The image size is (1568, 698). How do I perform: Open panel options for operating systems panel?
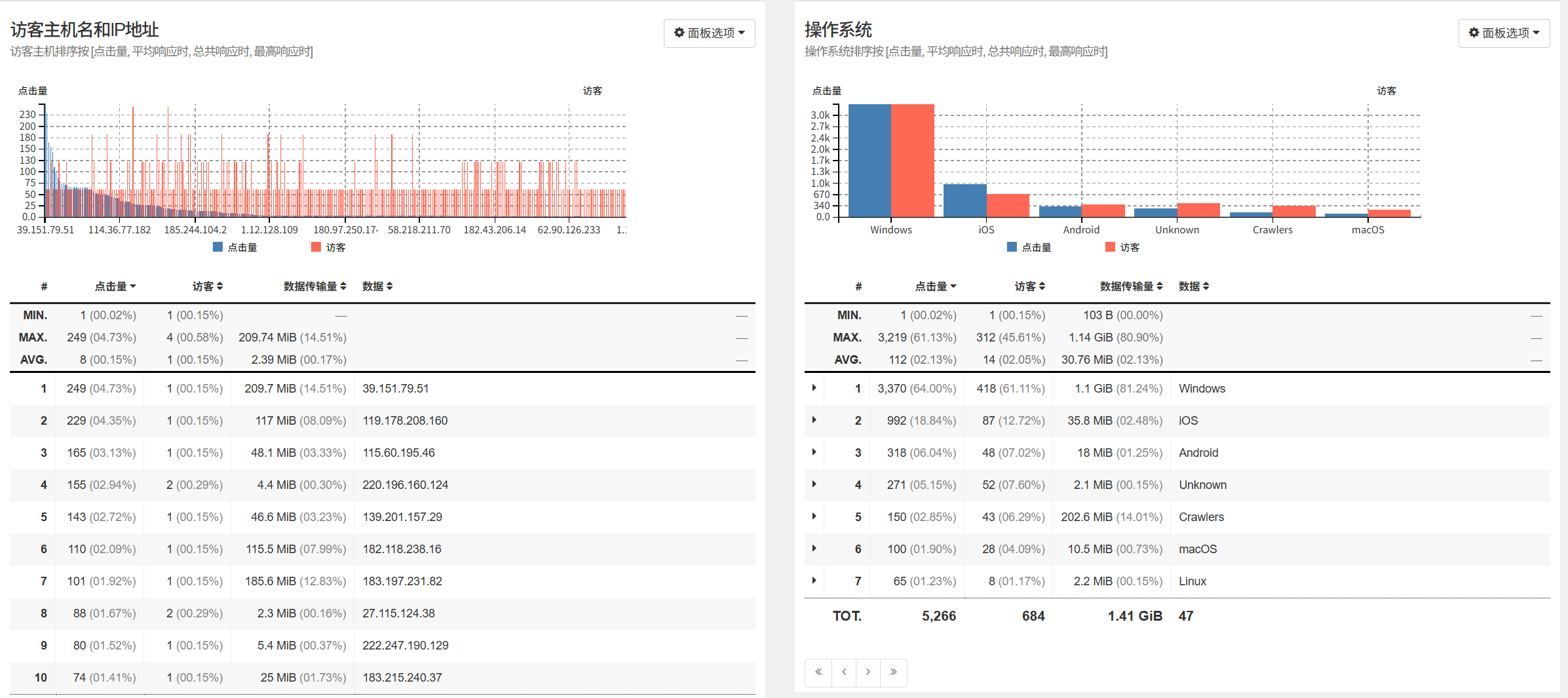coord(1504,33)
